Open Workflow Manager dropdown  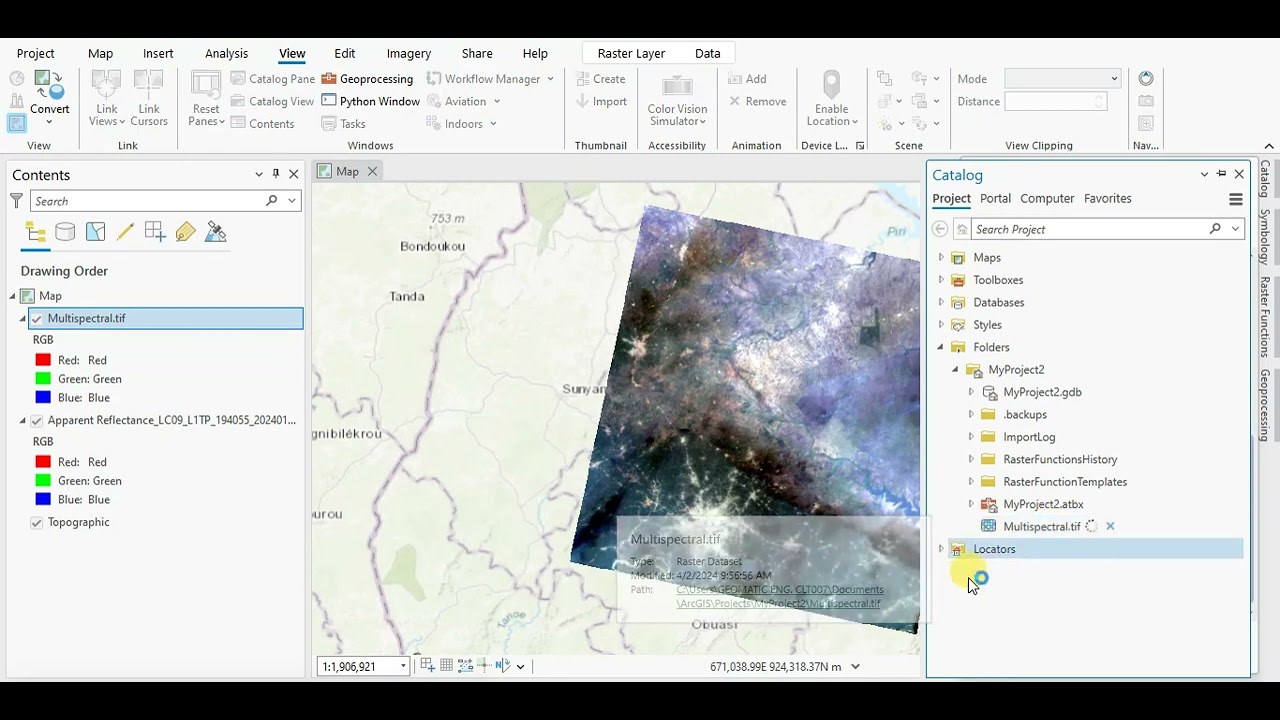point(550,79)
